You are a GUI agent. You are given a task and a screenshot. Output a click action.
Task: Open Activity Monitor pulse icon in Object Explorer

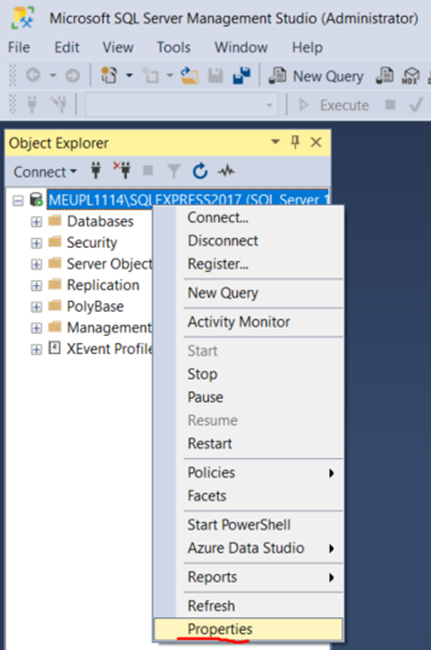pos(226,171)
